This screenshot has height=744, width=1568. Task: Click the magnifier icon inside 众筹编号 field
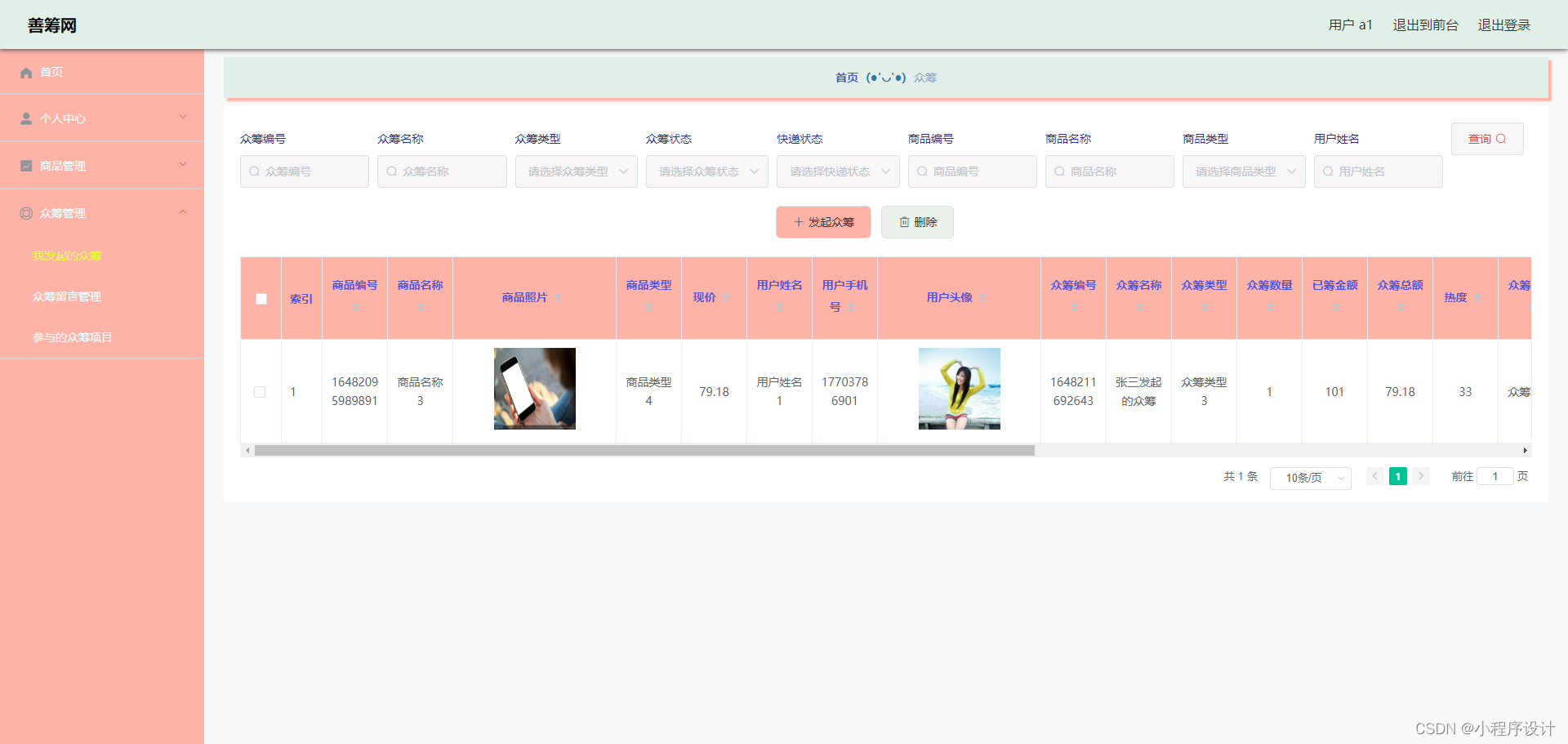pos(253,172)
